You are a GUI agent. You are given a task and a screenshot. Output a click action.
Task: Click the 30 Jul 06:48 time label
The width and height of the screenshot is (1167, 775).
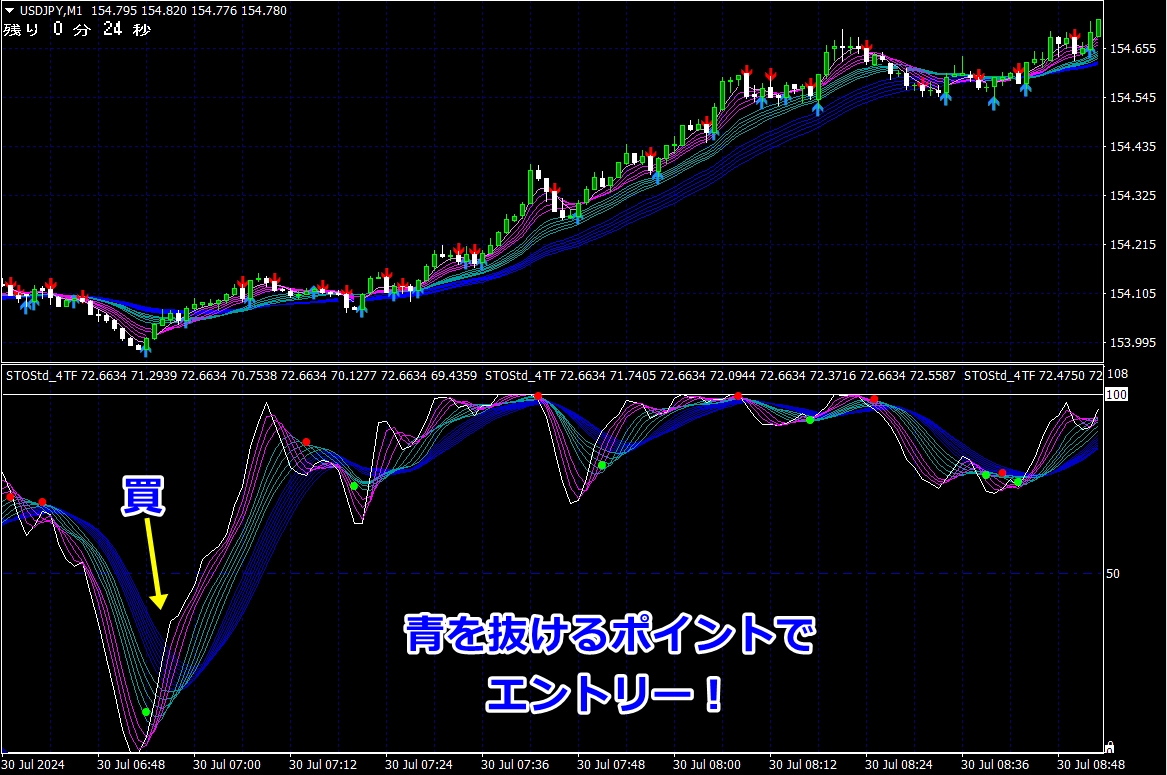131,765
